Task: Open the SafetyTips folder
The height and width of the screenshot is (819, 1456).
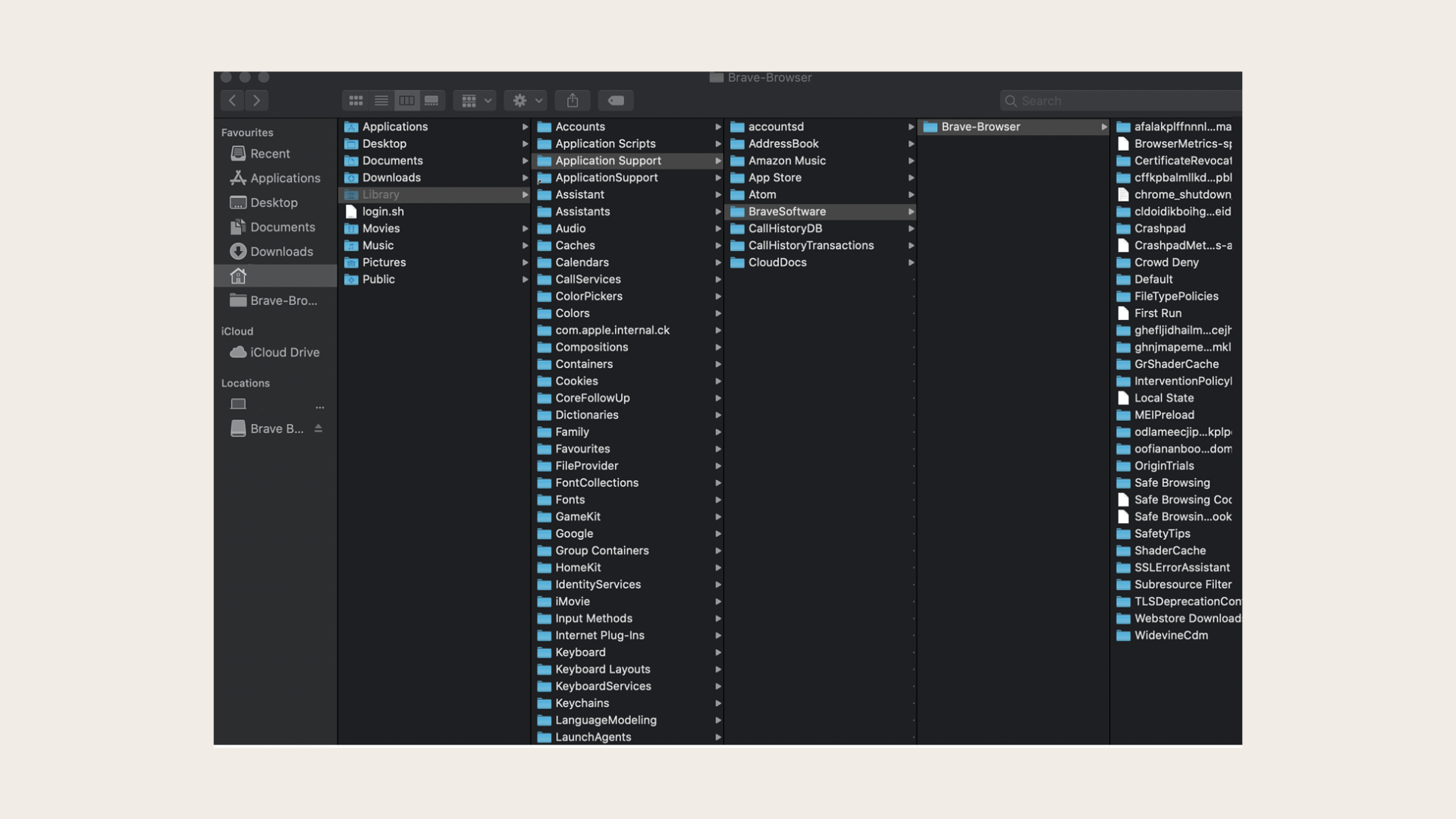Action: 1177,534
